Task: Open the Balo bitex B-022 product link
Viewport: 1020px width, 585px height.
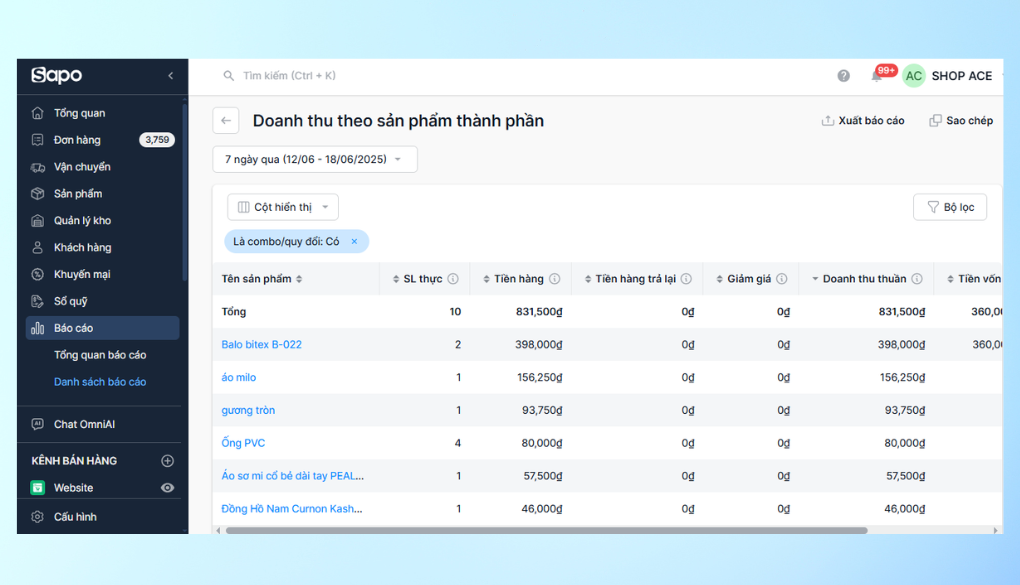Action: (x=262, y=344)
